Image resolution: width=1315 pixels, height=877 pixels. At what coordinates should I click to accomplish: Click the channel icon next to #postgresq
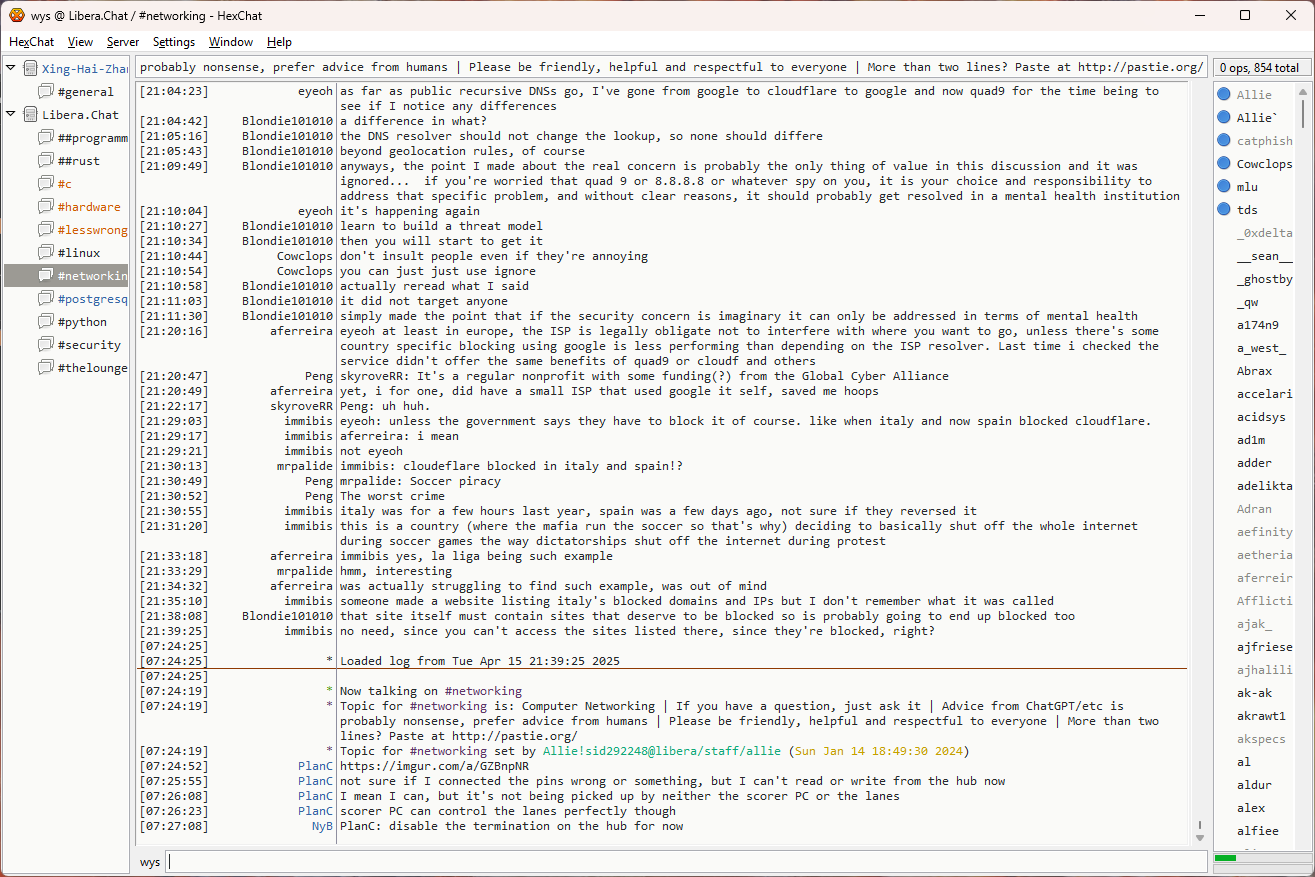[46, 298]
